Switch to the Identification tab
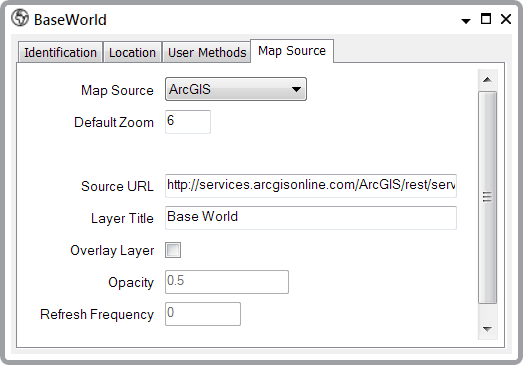Screen dimensions: 523x365 click(x=60, y=52)
